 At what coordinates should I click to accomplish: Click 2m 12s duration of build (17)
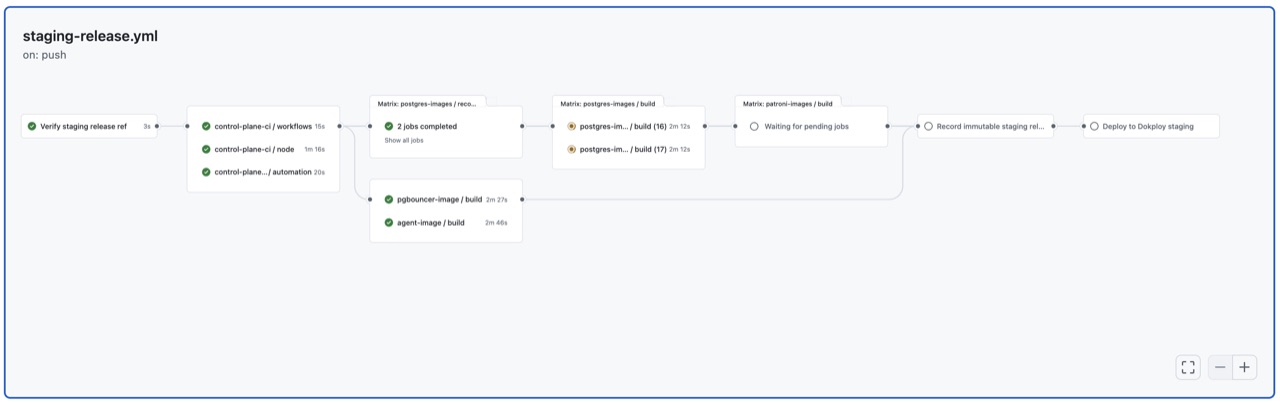click(680, 149)
